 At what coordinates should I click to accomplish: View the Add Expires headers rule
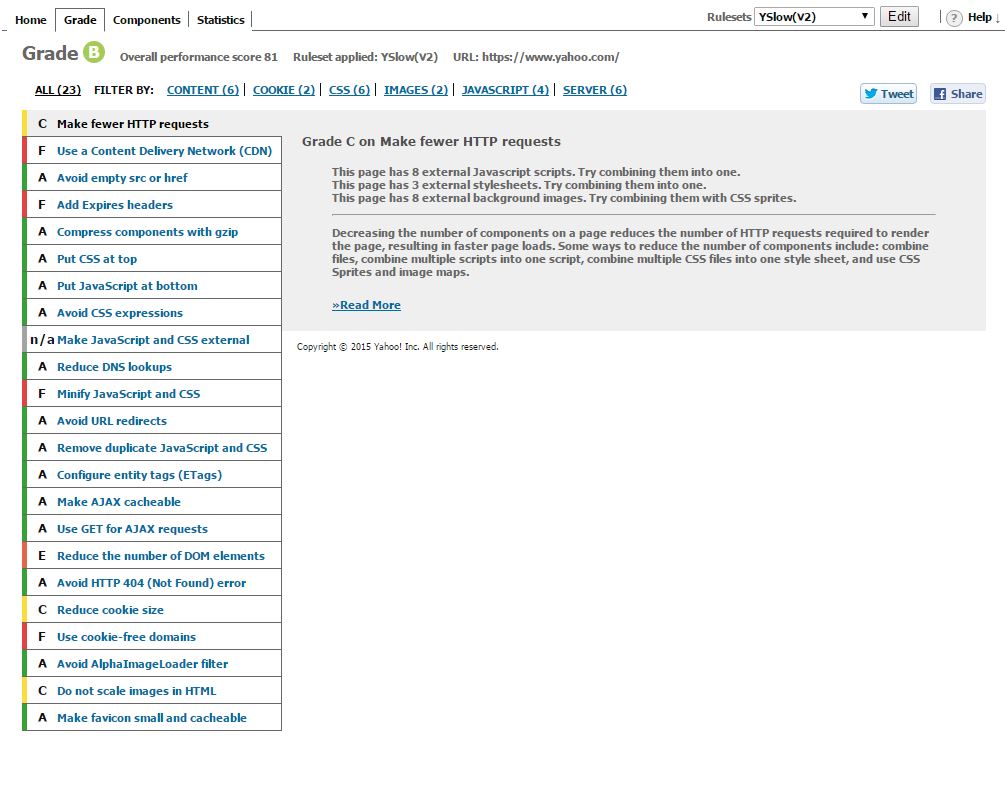[x=153, y=204]
